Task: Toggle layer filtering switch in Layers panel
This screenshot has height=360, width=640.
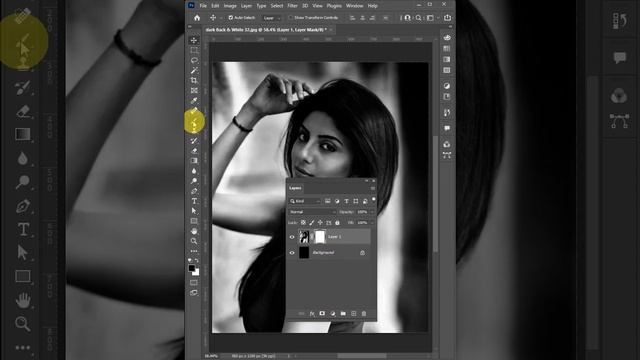Action: point(373,200)
